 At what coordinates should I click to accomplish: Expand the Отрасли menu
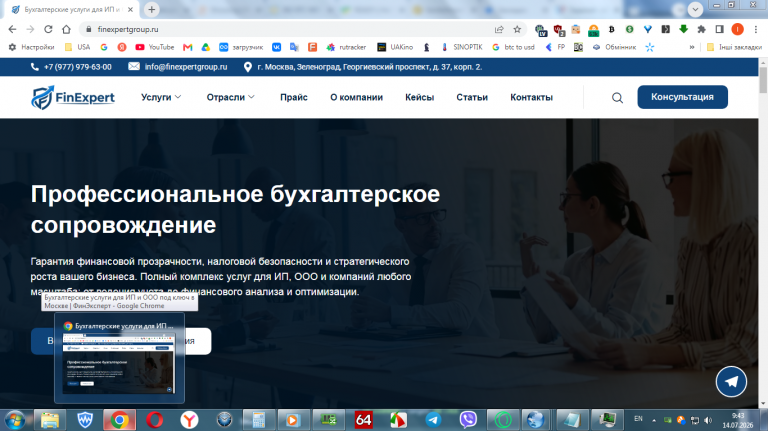(x=231, y=97)
